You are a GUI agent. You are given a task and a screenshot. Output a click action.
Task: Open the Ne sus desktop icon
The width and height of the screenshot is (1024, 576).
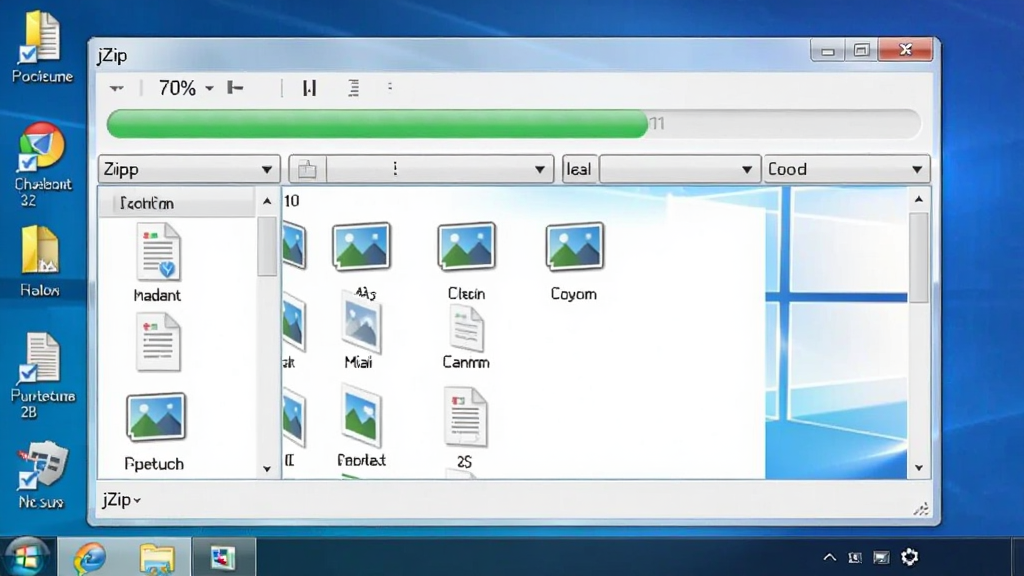coord(41,475)
